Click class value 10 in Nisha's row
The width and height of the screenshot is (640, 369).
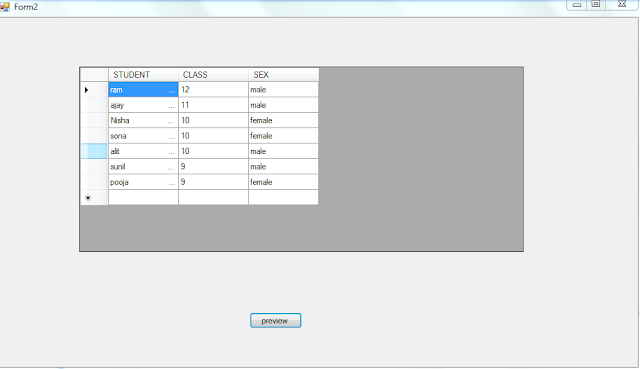[x=213, y=120]
